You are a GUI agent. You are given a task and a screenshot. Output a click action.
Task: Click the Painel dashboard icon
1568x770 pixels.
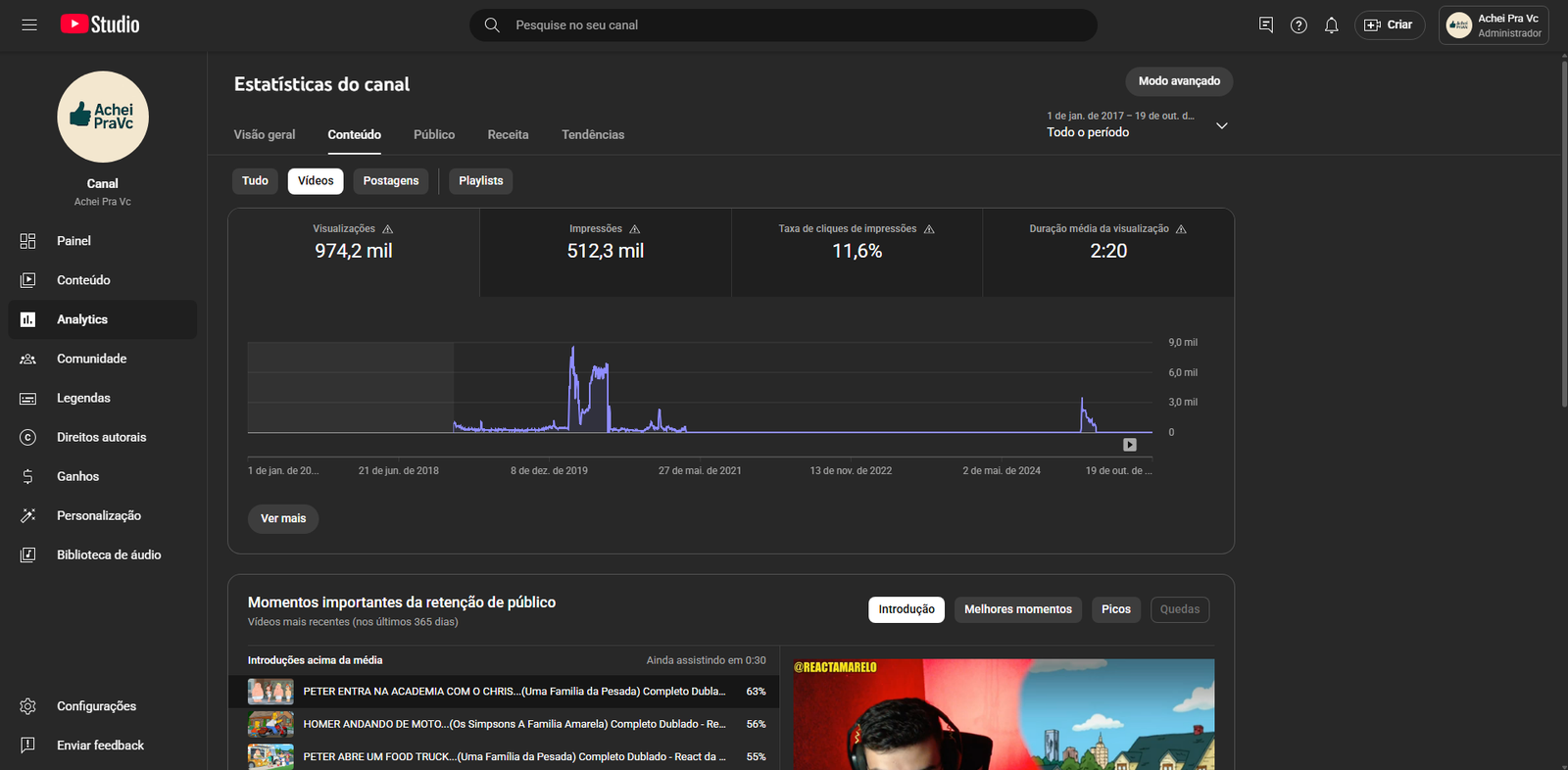[x=27, y=241]
